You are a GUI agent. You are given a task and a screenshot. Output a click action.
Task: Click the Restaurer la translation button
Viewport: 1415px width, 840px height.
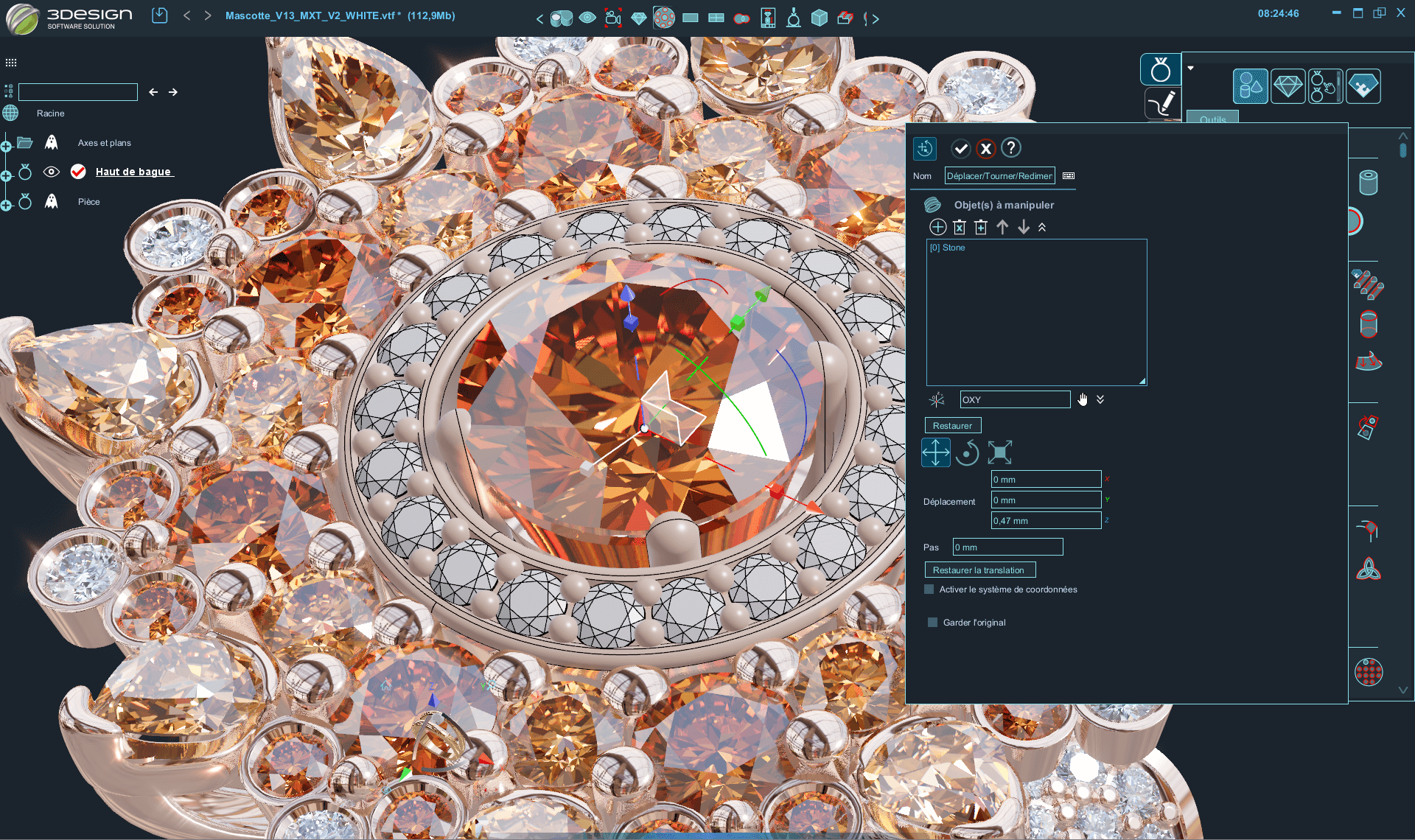coord(980,569)
